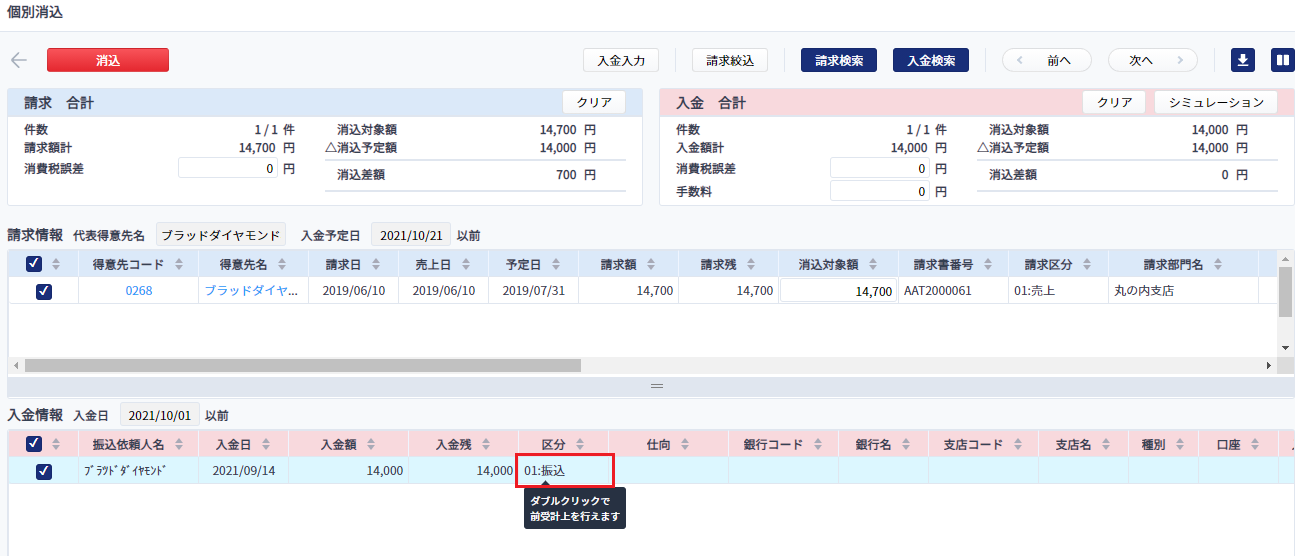Open 入金入力 screen

click(621, 60)
